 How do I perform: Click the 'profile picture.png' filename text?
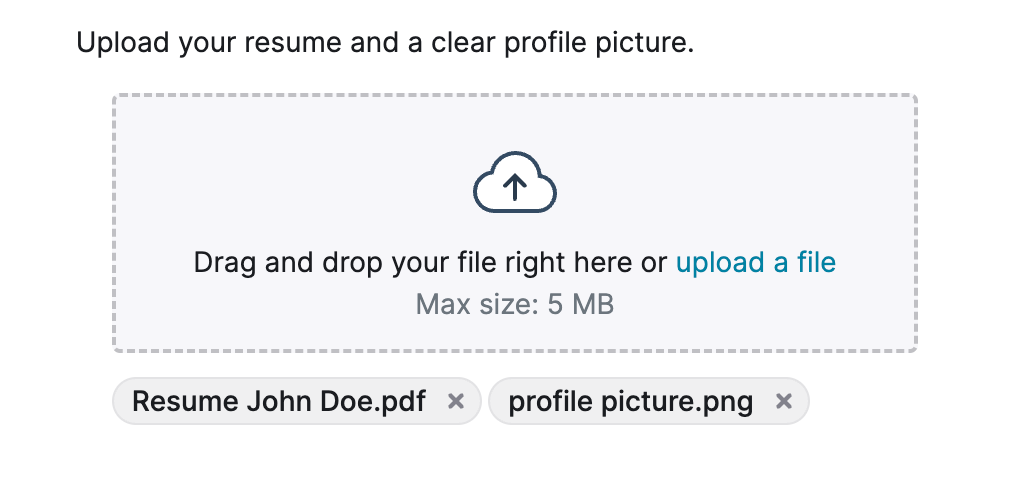pyautogui.click(x=630, y=402)
